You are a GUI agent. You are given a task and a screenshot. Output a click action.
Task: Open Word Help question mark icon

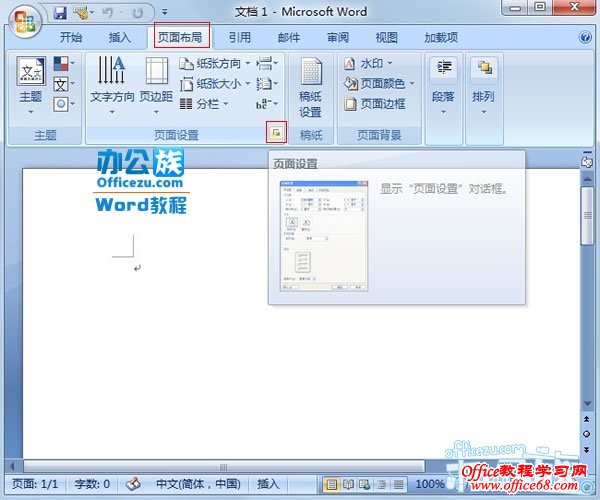tap(585, 37)
